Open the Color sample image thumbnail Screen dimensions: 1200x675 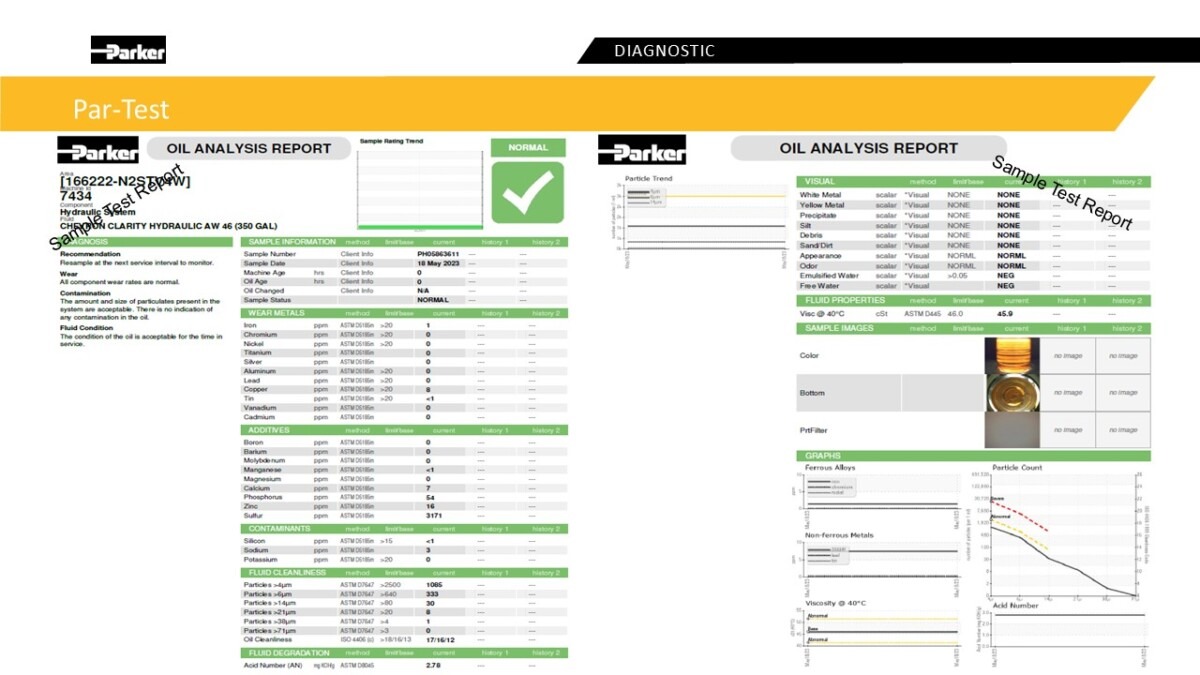tap(1012, 356)
